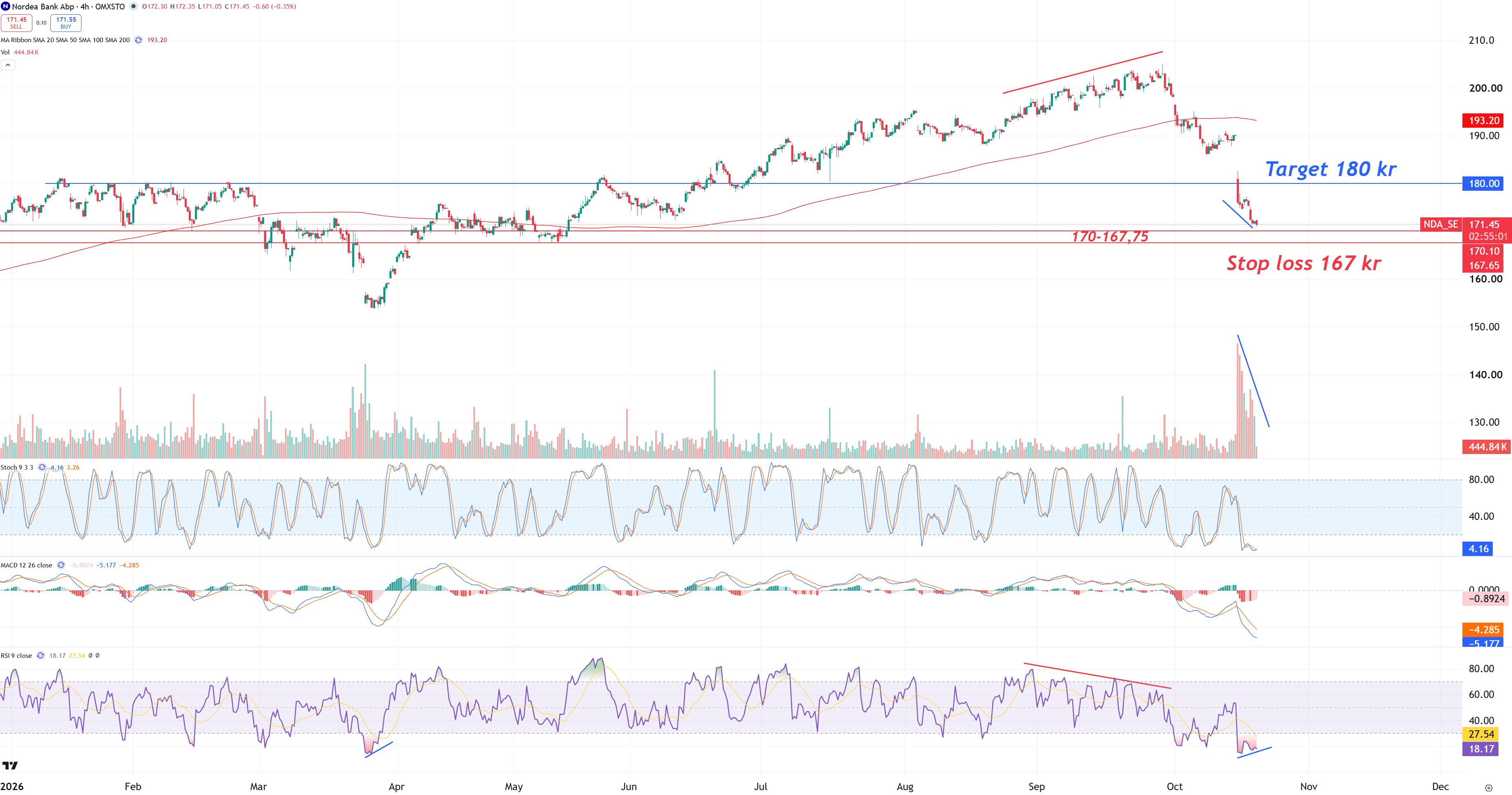Click the 171.45 SELL button
Viewport: 1512px width, 795px height.
pyautogui.click(x=16, y=23)
